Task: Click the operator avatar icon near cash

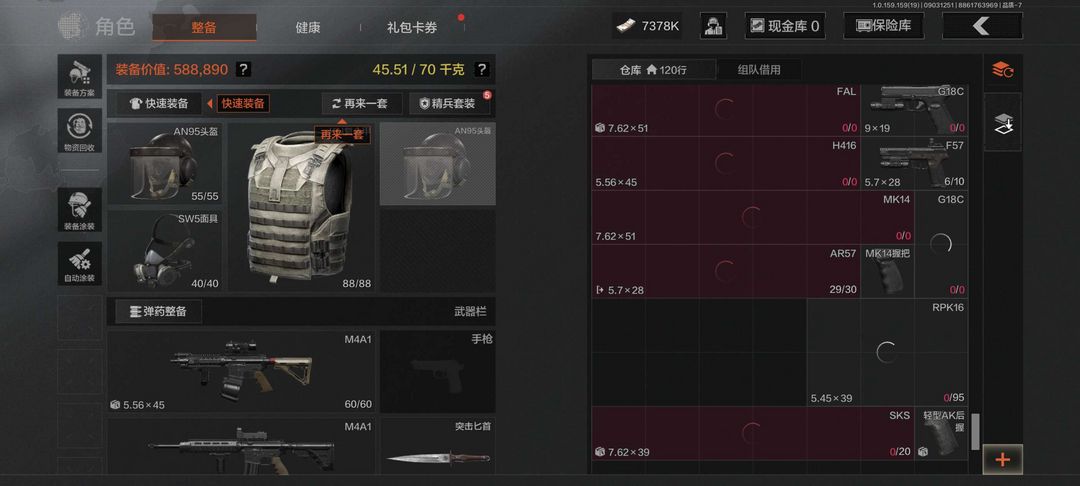Action: coord(714,26)
